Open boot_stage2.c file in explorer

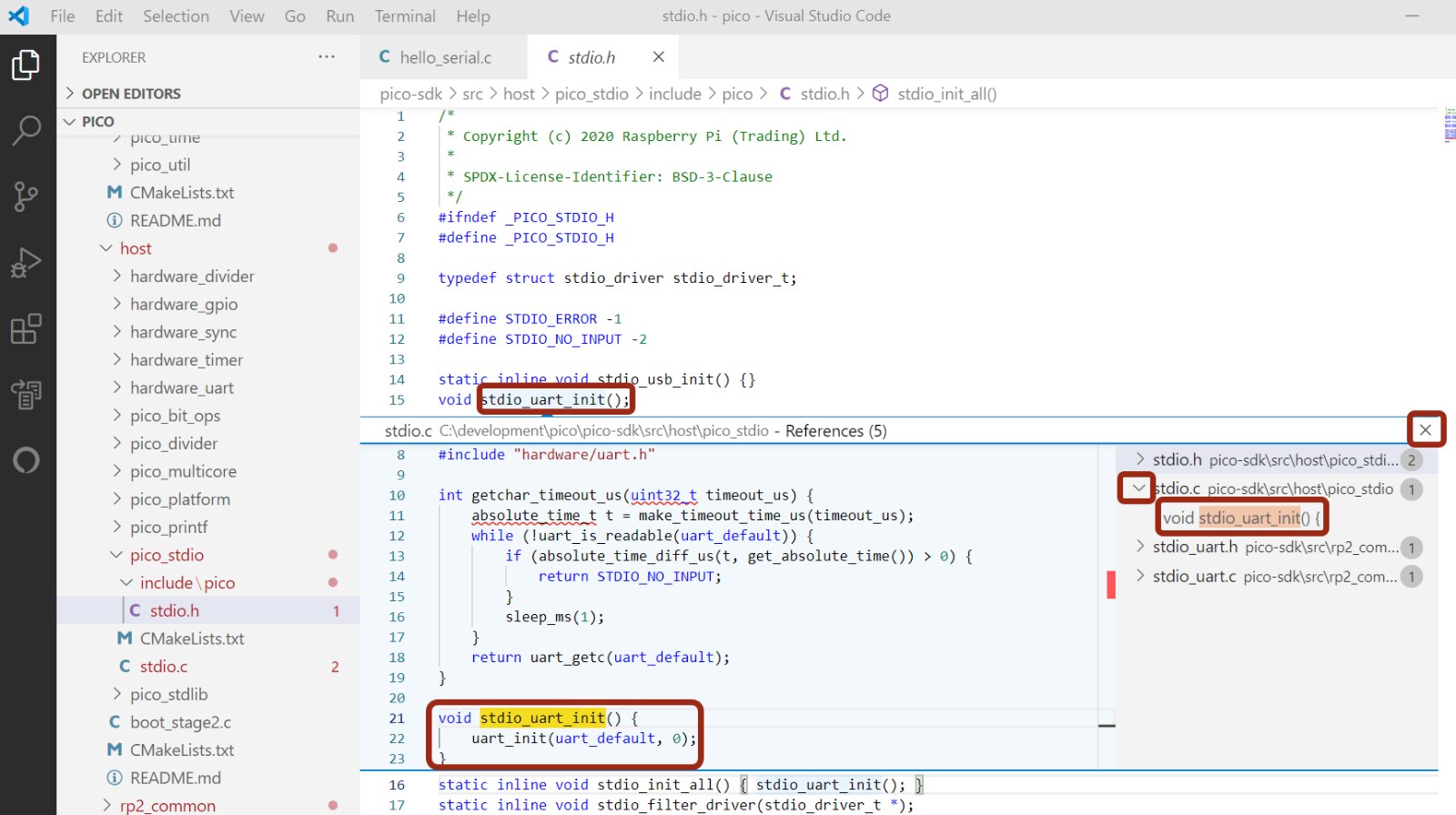point(180,722)
